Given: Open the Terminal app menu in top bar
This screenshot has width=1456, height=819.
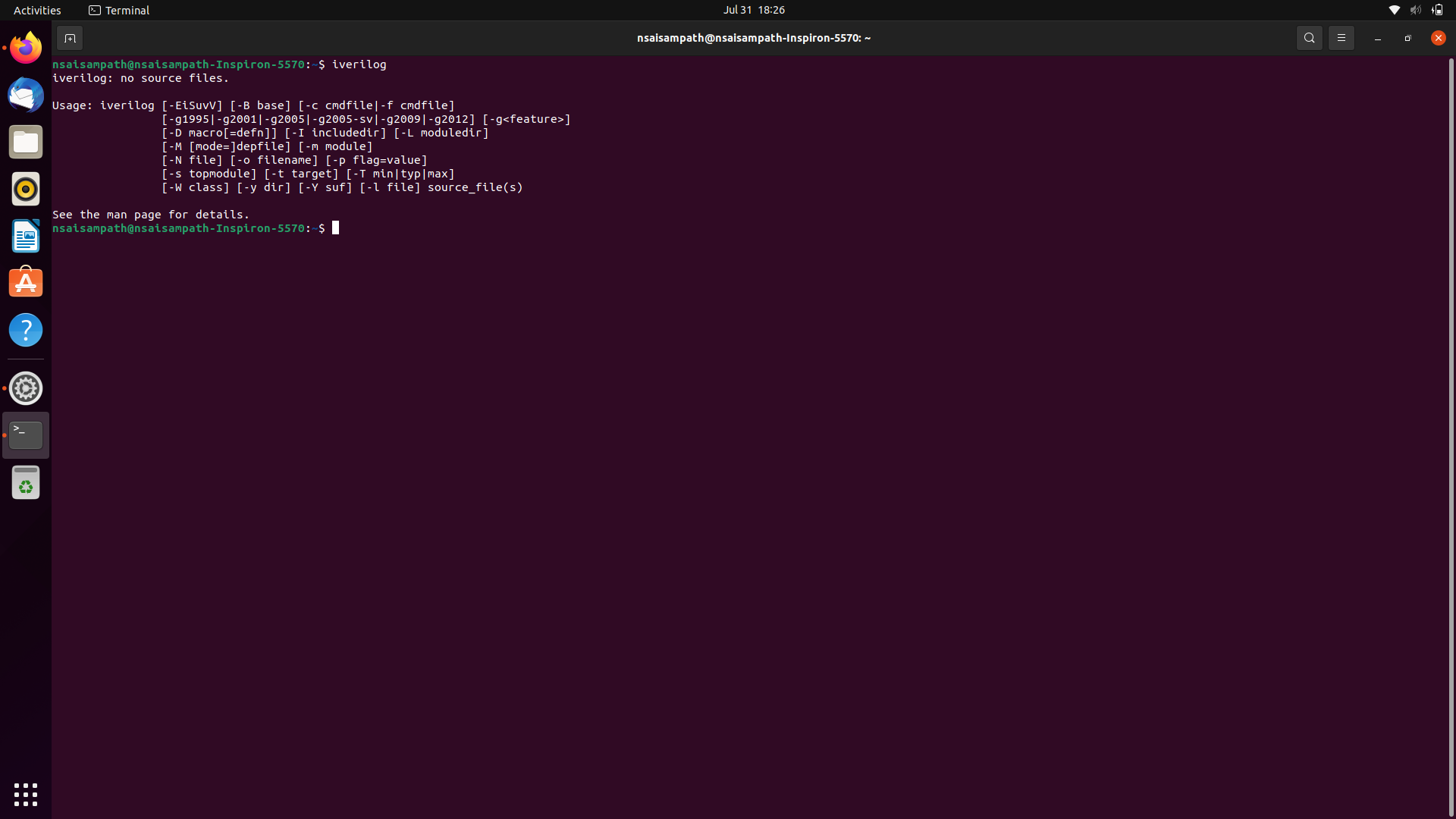Looking at the screenshot, I should click(119, 10).
